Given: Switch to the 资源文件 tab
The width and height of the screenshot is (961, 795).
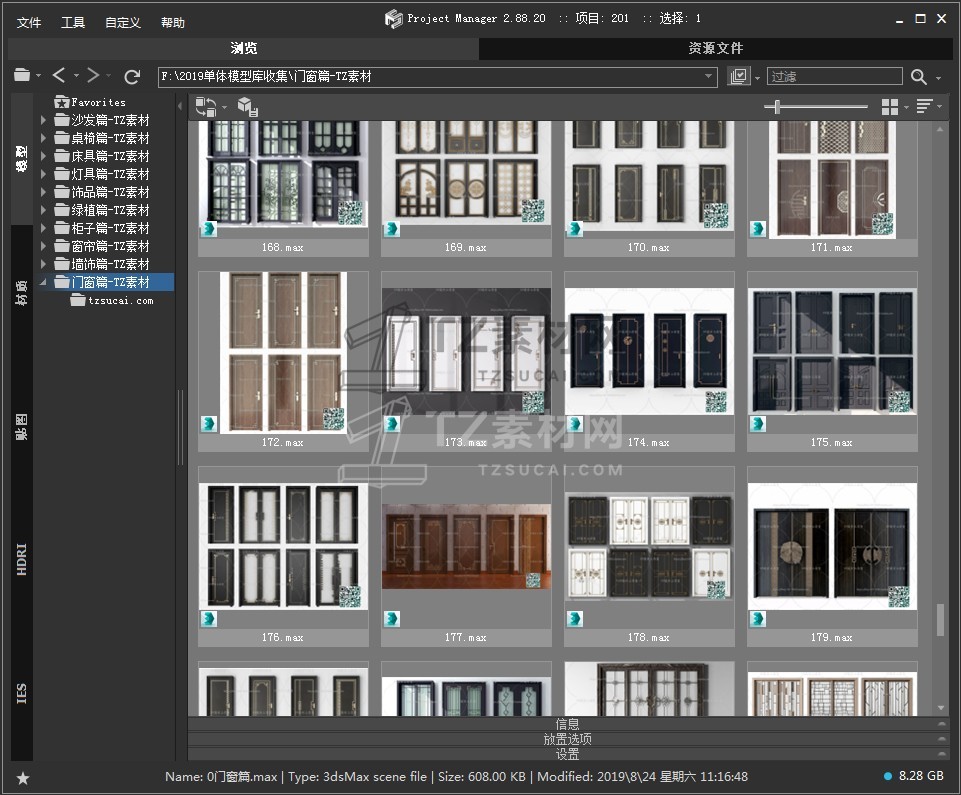Looking at the screenshot, I should (x=715, y=48).
